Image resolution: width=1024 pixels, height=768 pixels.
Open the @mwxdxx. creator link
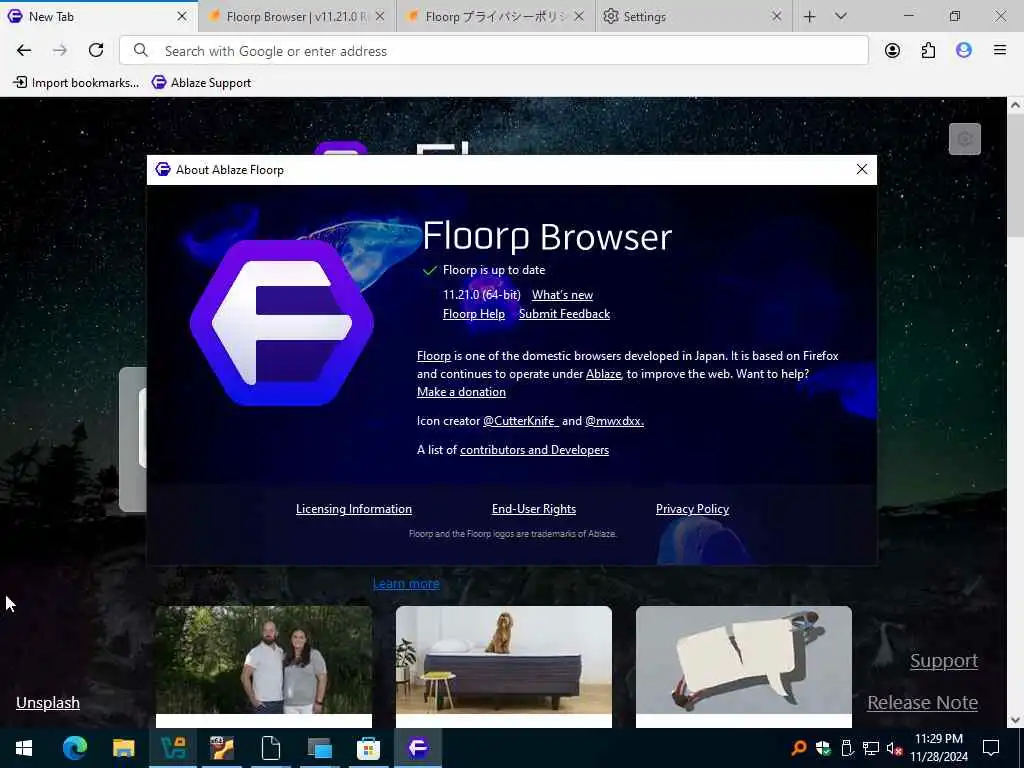(615, 421)
